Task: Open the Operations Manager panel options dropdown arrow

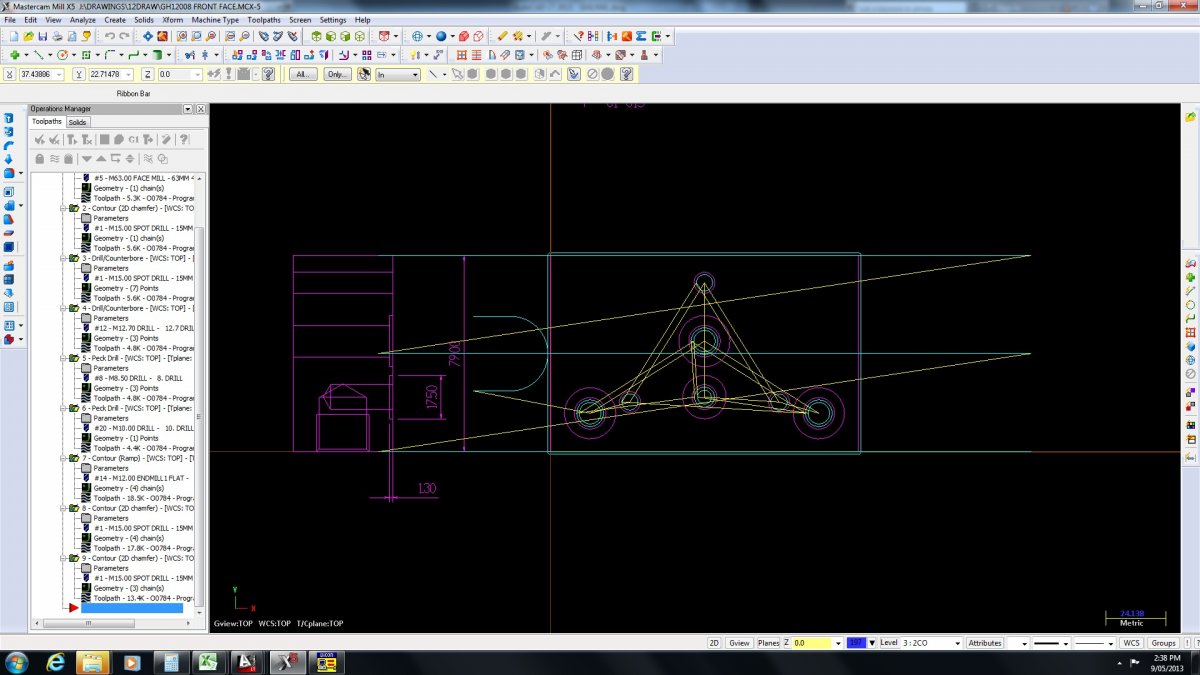Action: click(187, 108)
